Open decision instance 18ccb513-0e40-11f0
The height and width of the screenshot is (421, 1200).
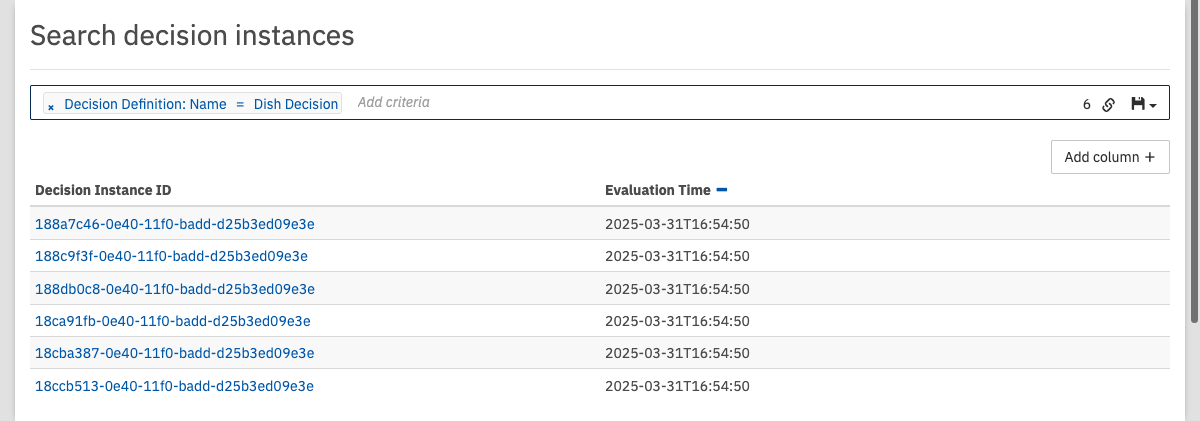pos(175,385)
